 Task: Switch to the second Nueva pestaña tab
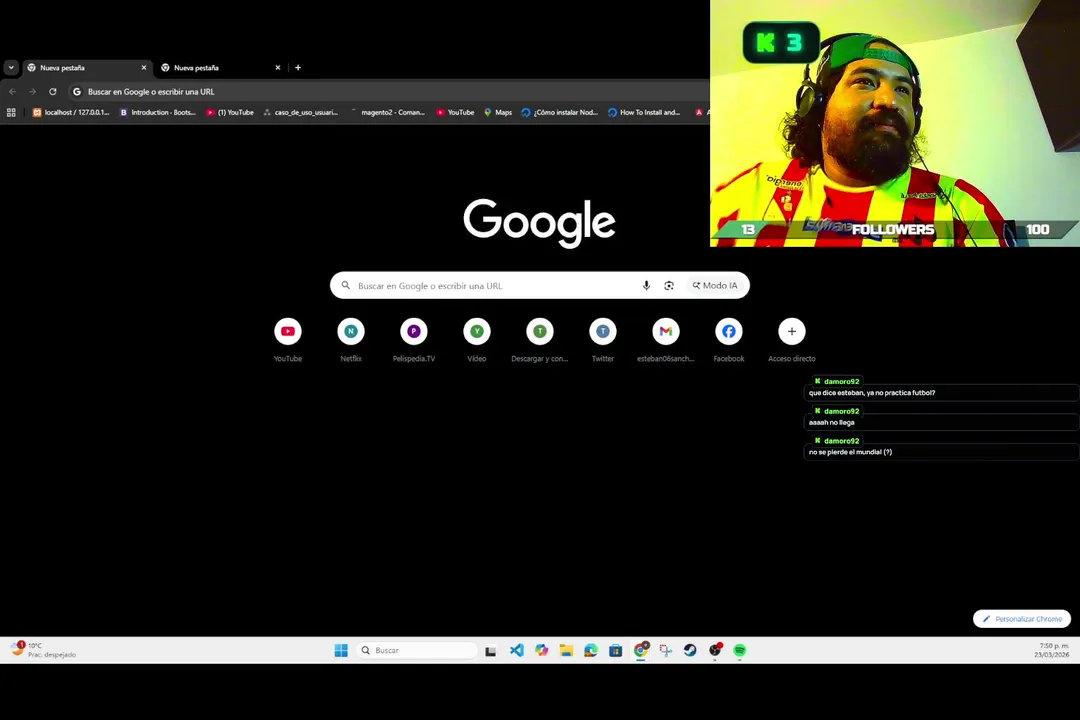[220, 68]
